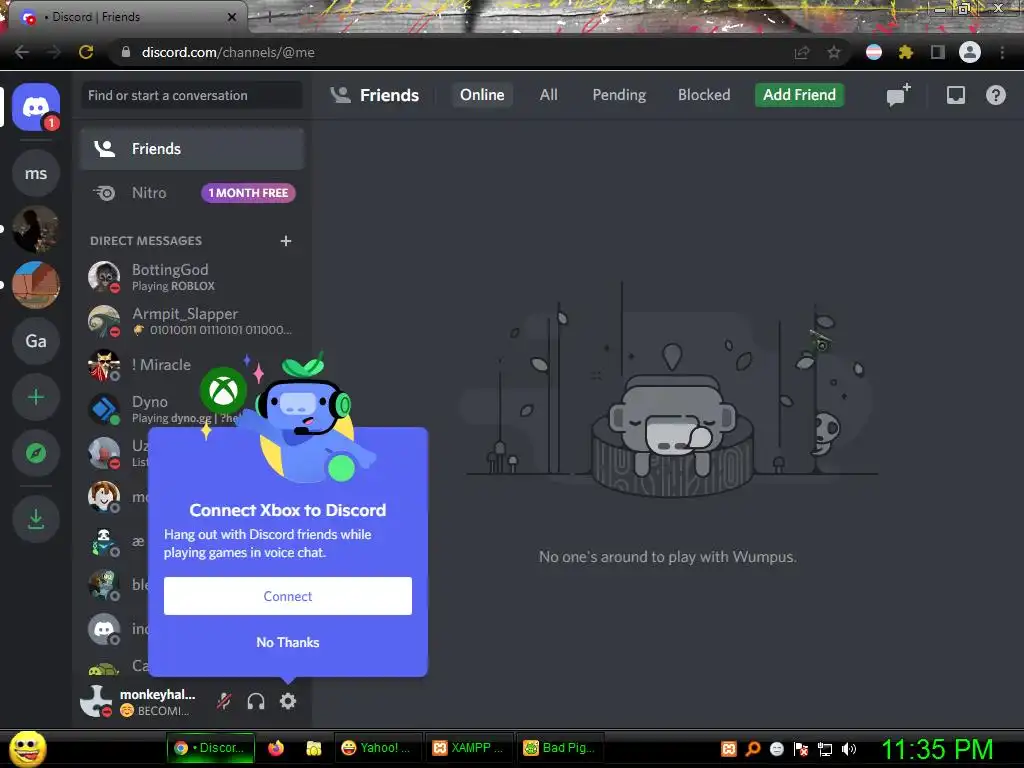Open the 'ms' server
Viewport: 1024px width, 768px height.
[x=36, y=173]
